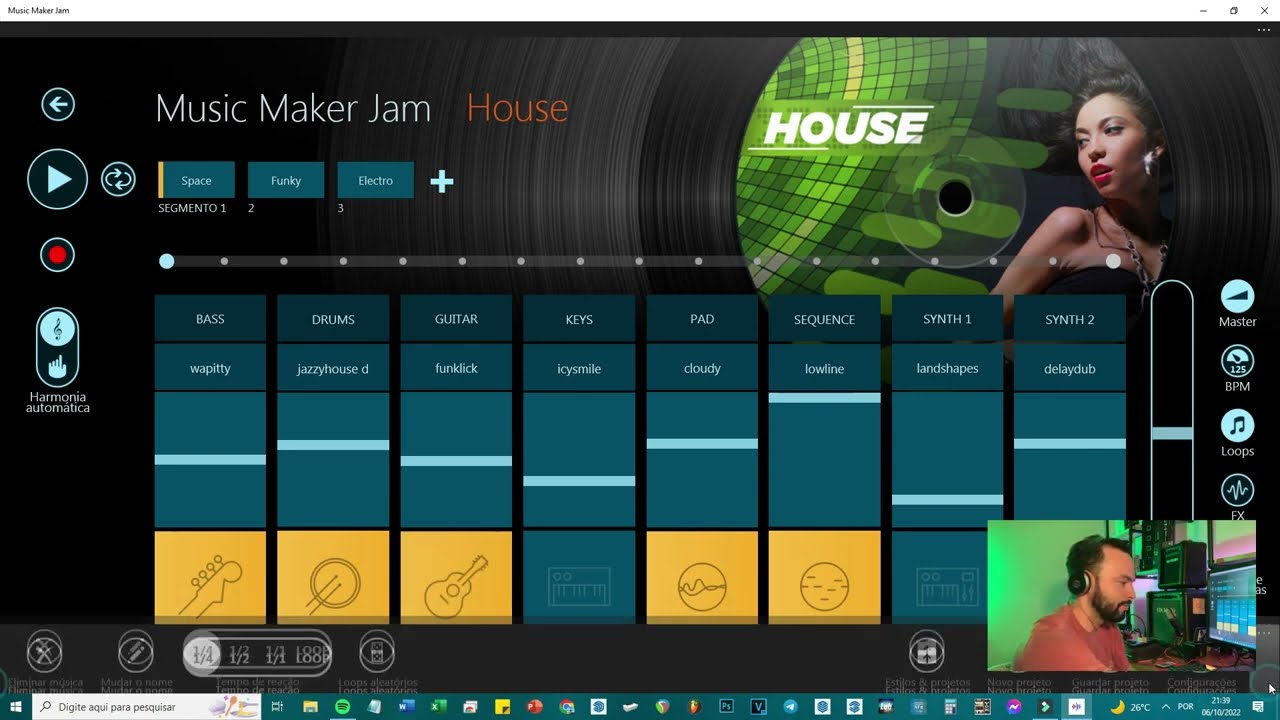Toggle the Pad waveform instrument tile

(702, 577)
